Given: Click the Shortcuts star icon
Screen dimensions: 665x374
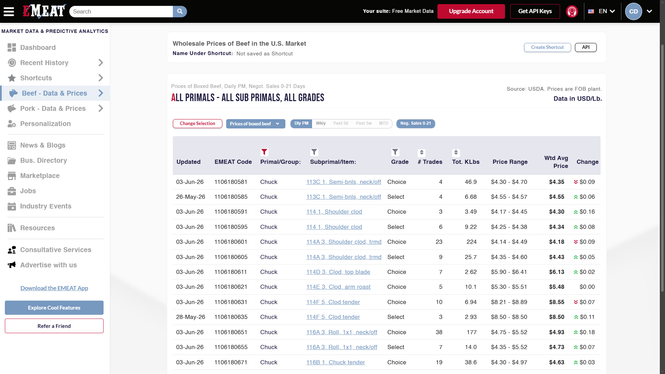Looking at the screenshot, I should click(12, 78).
